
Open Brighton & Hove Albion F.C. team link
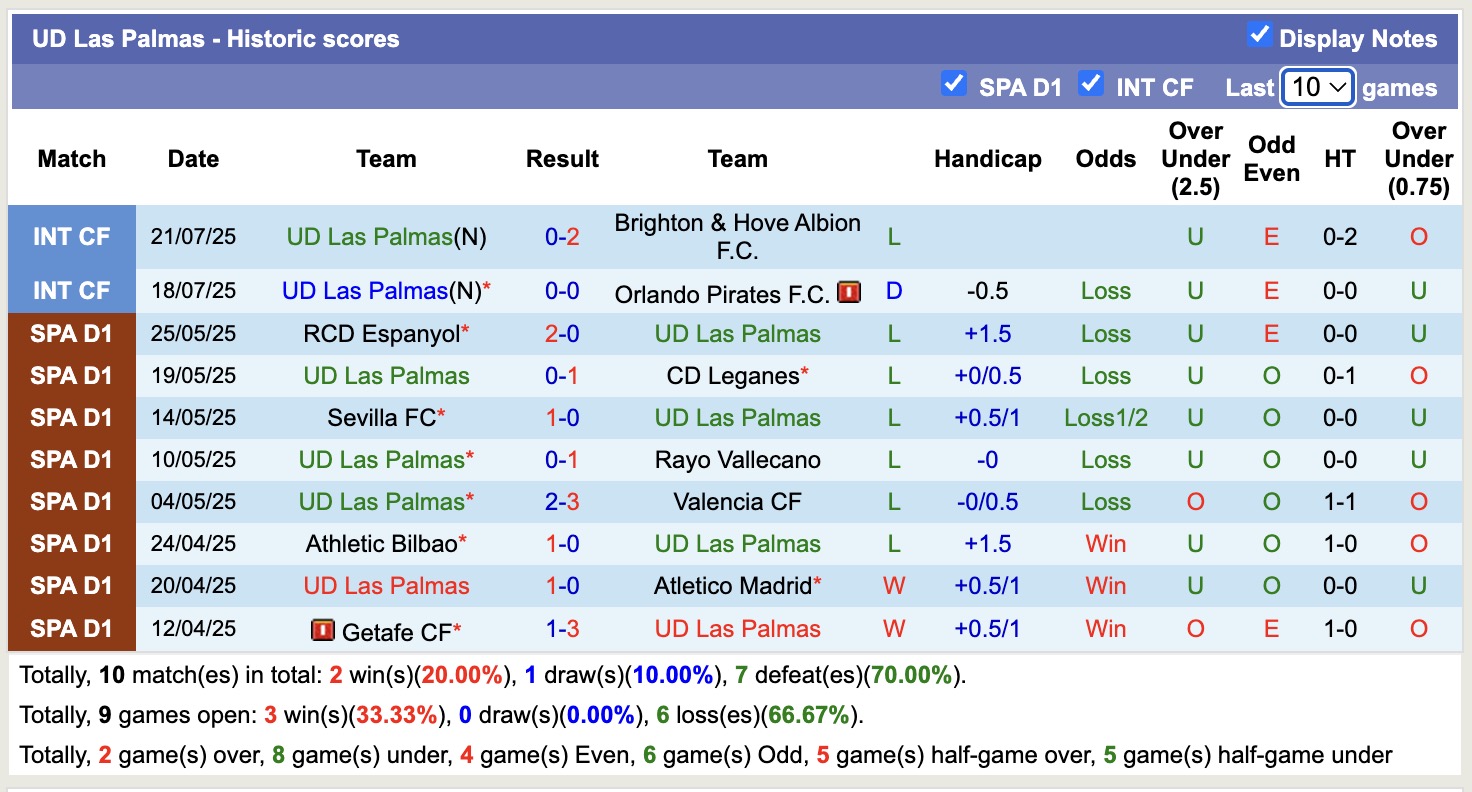(x=737, y=237)
